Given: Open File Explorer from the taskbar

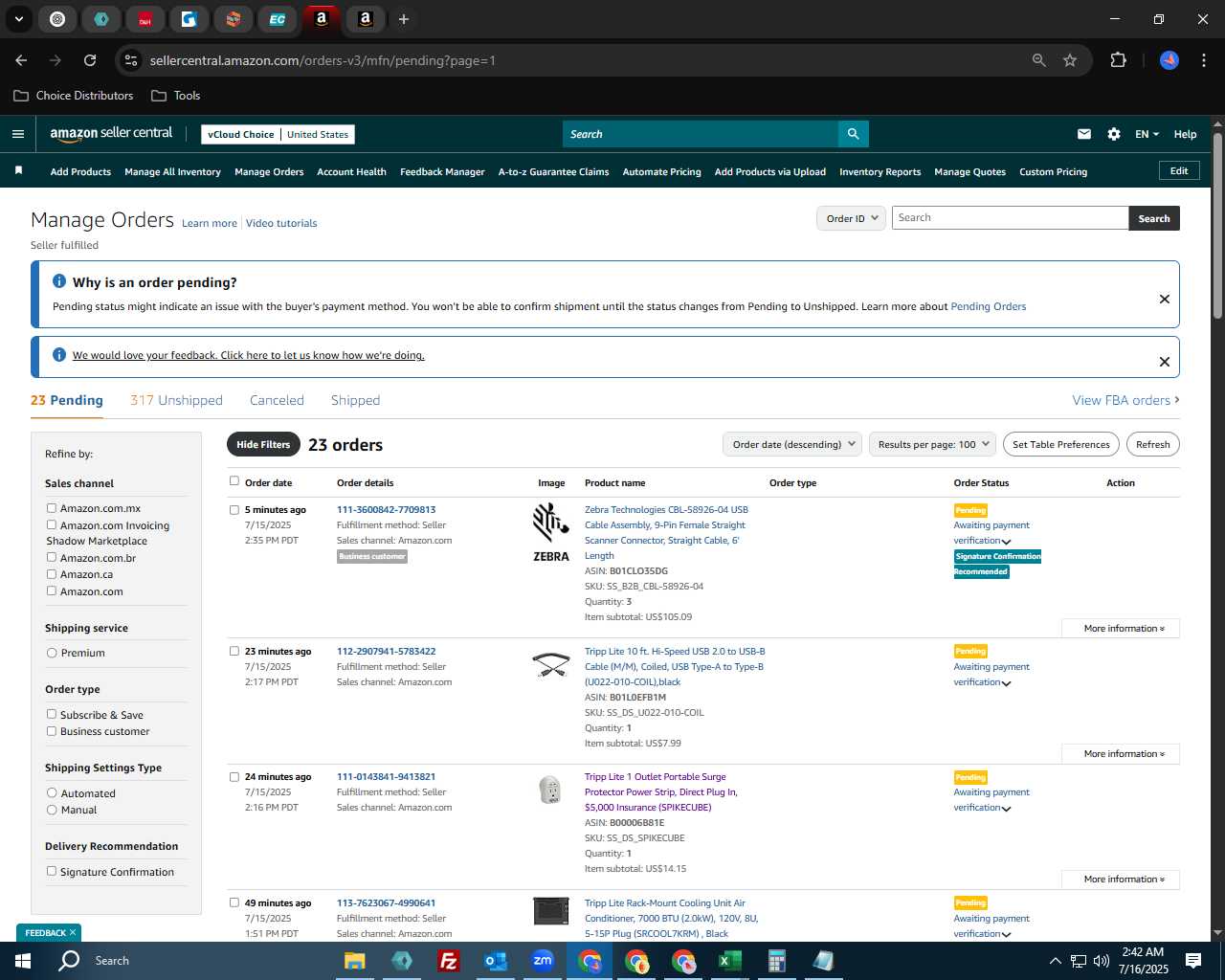Looking at the screenshot, I should pyautogui.click(x=354, y=961).
